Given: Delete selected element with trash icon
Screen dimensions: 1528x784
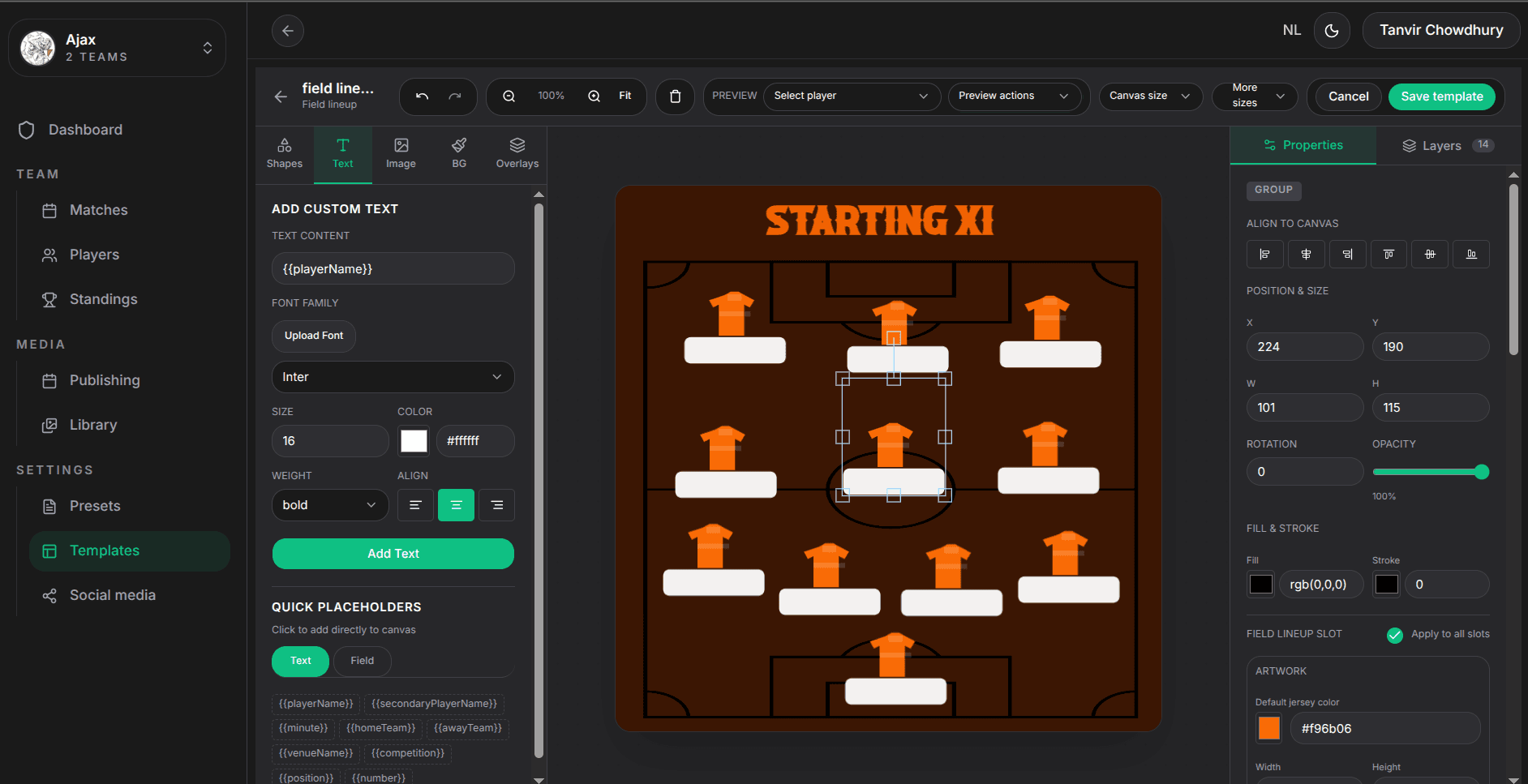Looking at the screenshot, I should point(675,96).
